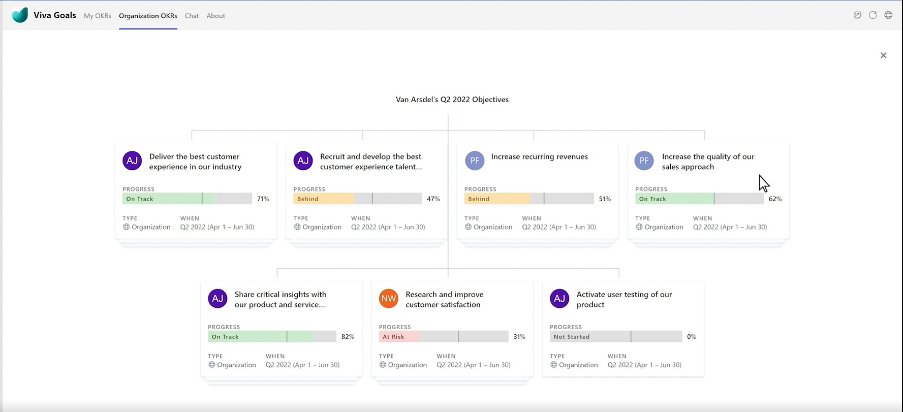Image resolution: width=903 pixels, height=412 pixels.
Task: Click PF avatar on Increase the quality card
Action: pyautogui.click(x=644, y=160)
